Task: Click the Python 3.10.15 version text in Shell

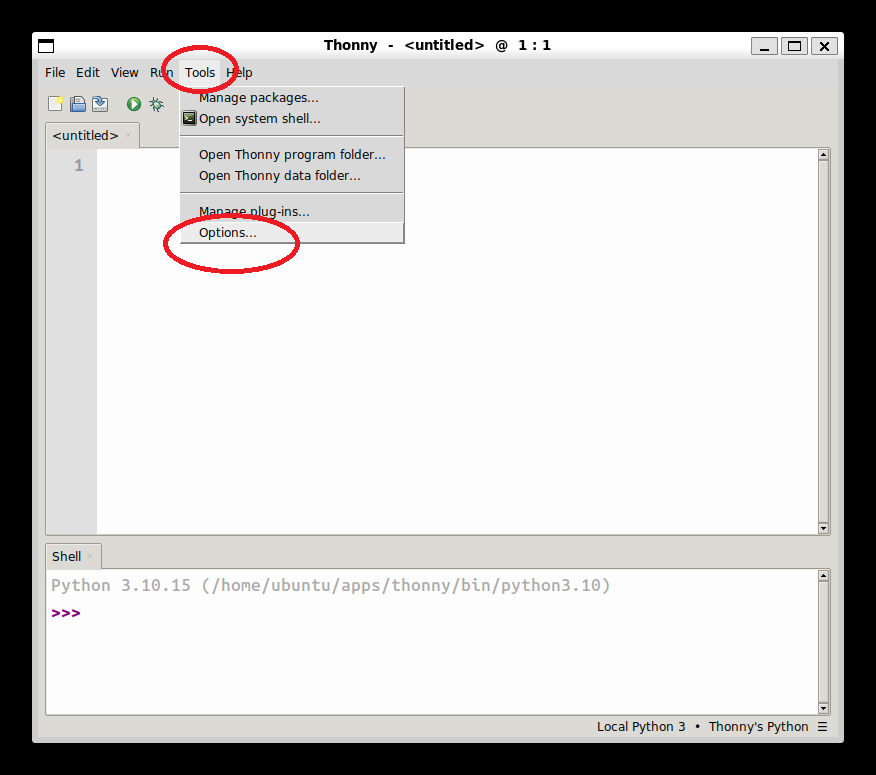Action: tap(331, 585)
